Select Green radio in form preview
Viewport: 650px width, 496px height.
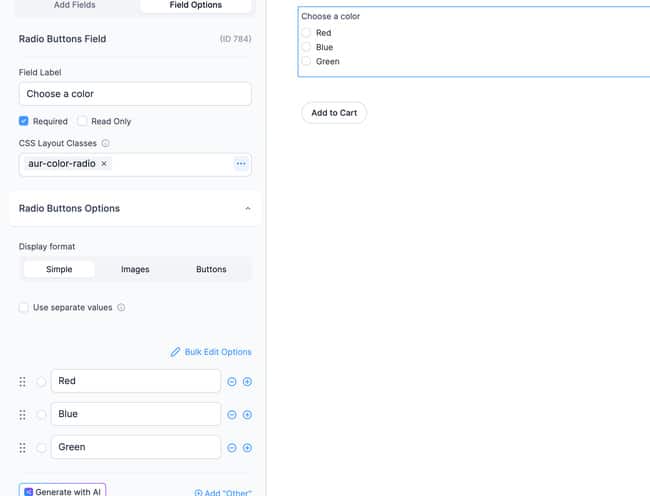coord(306,61)
